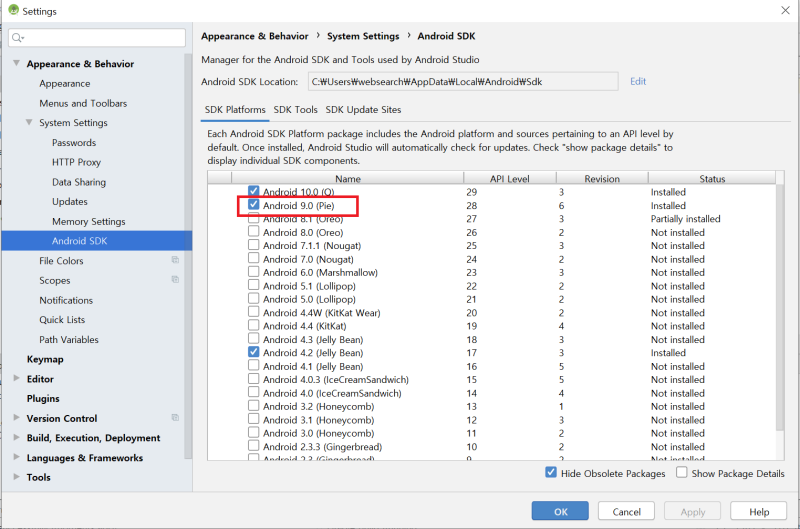Open HTTP Proxy settings
This screenshot has width=800, height=529.
77,162
